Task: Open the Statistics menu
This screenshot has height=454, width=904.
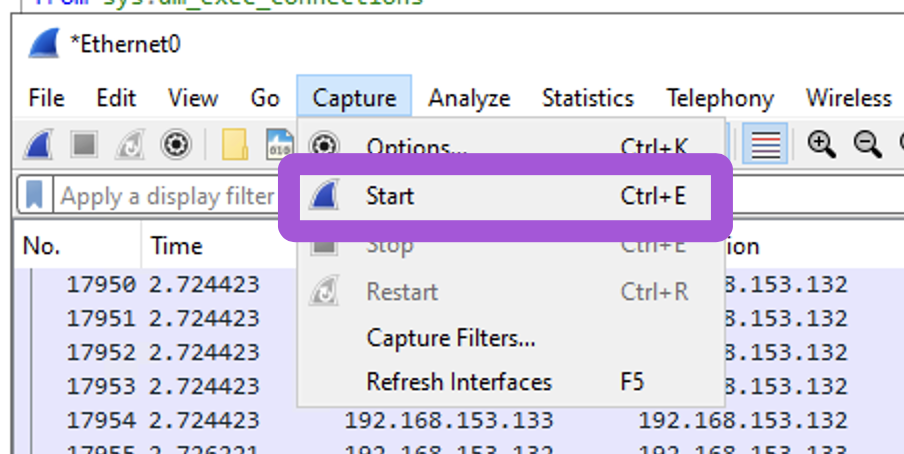Action: 587,98
